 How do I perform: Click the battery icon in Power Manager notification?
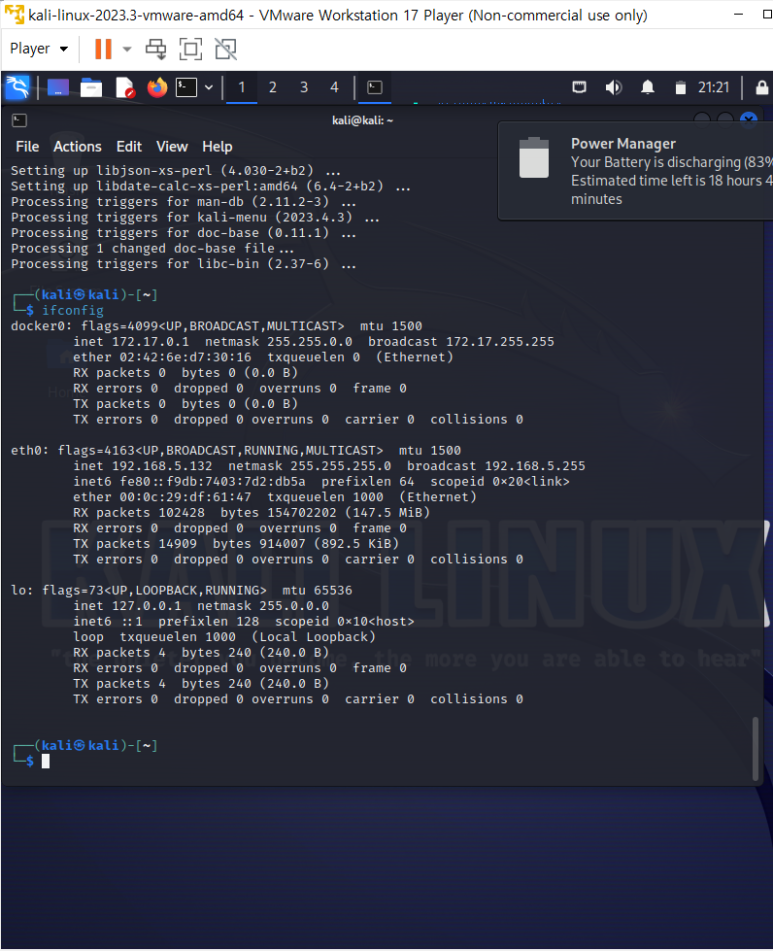(x=534, y=158)
